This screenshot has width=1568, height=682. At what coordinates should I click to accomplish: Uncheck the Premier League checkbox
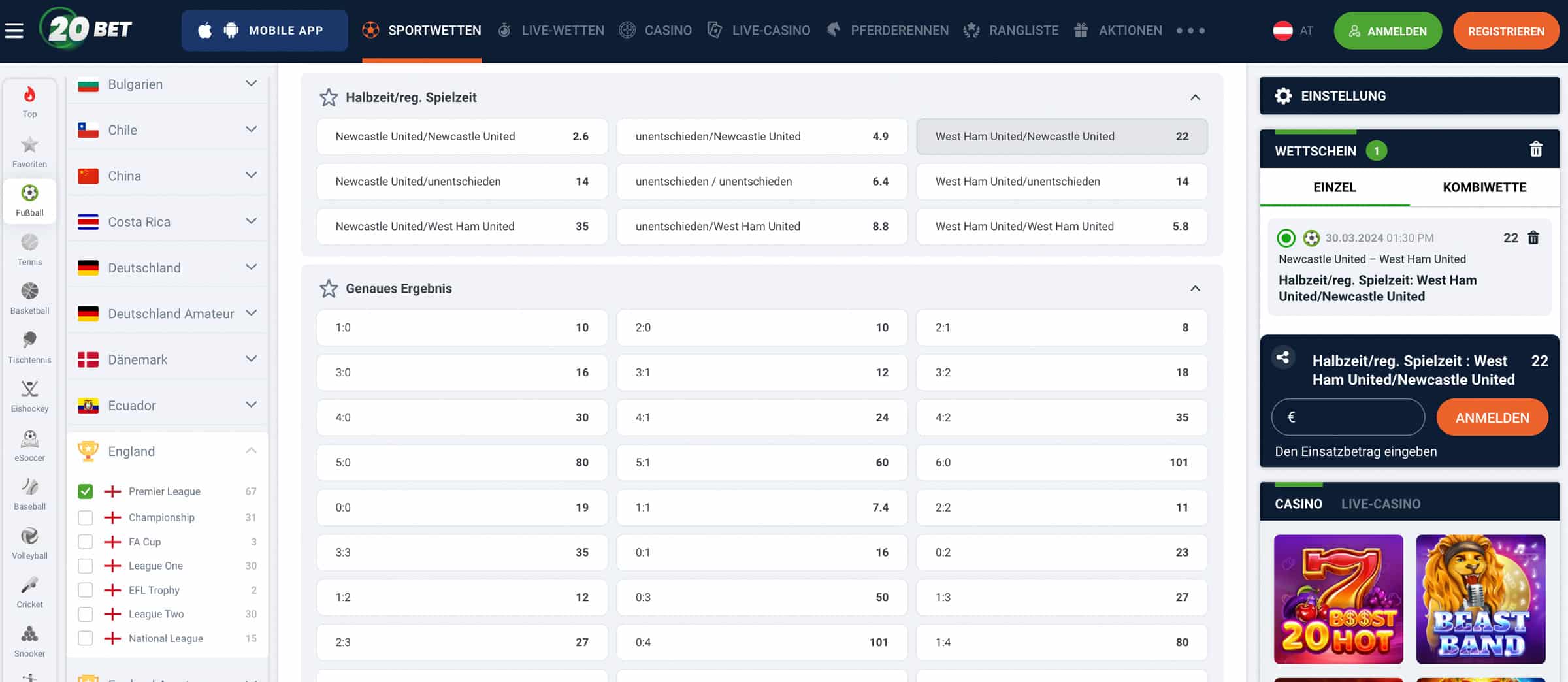click(86, 491)
